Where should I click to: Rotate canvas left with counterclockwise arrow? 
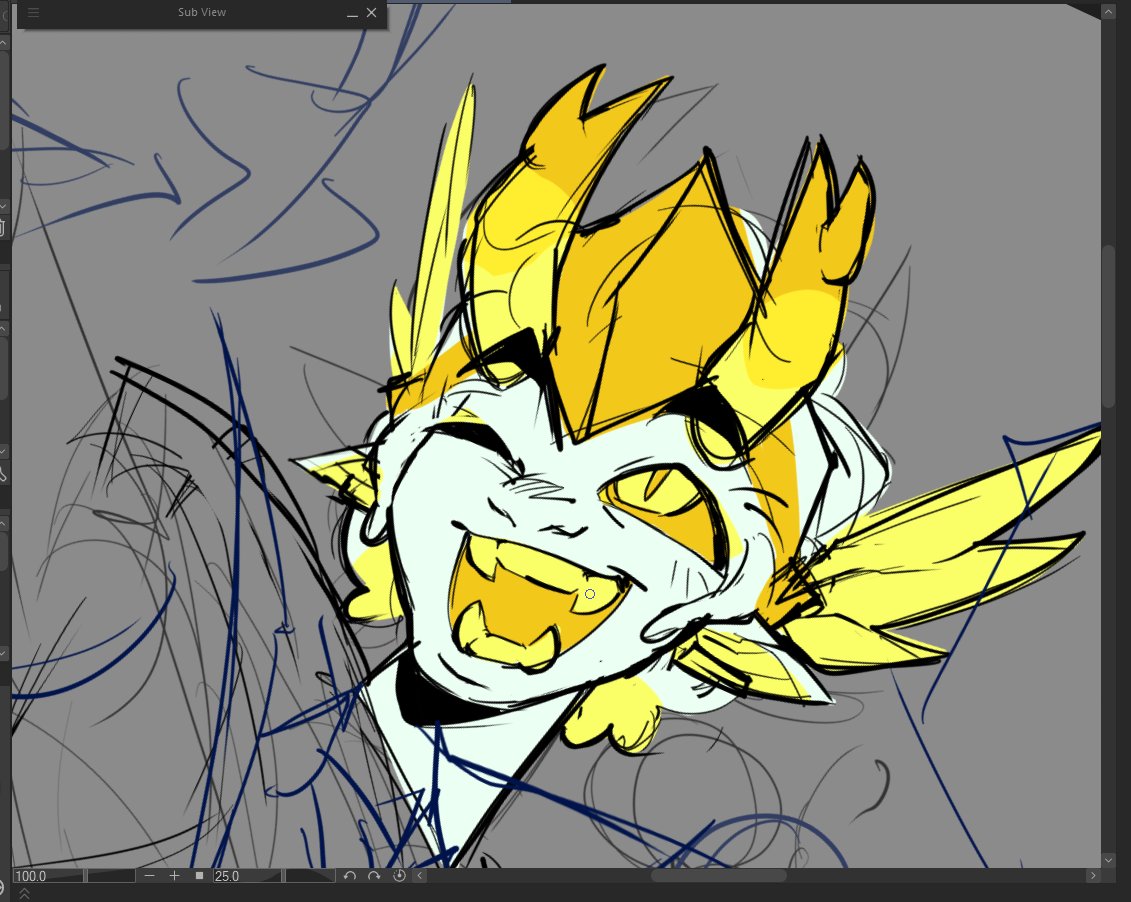click(x=350, y=876)
